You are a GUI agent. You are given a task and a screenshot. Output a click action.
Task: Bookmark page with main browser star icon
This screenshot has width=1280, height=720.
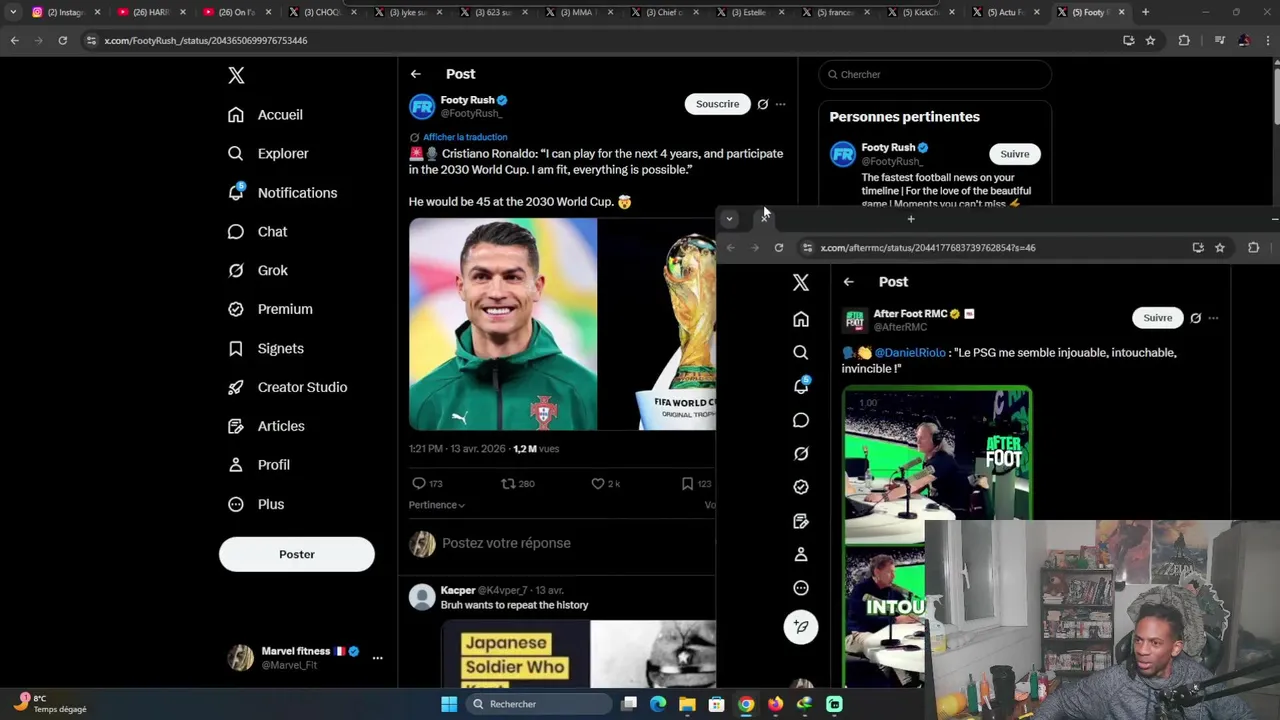tap(1151, 40)
